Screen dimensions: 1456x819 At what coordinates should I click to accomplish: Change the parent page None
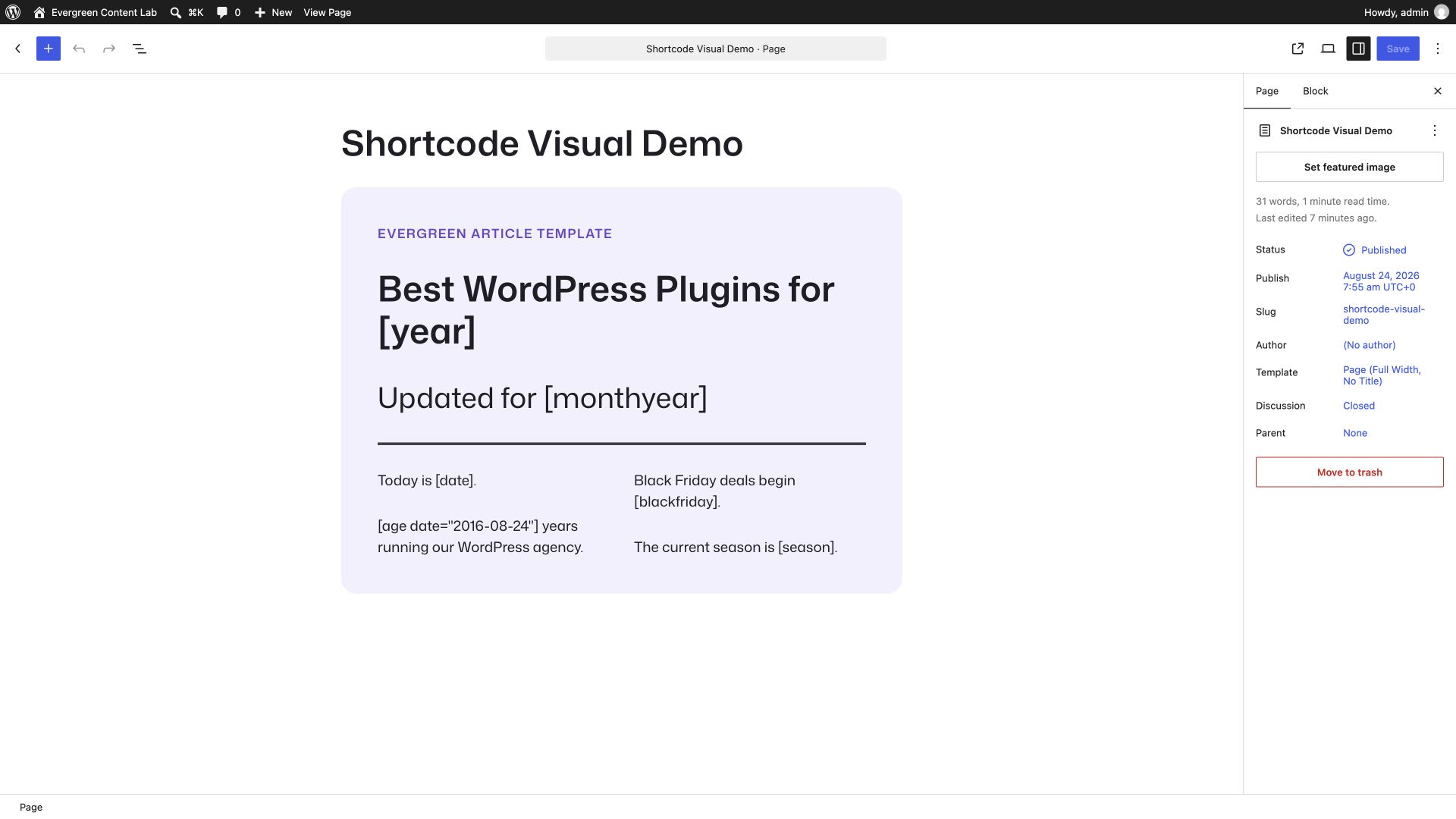click(x=1355, y=433)
